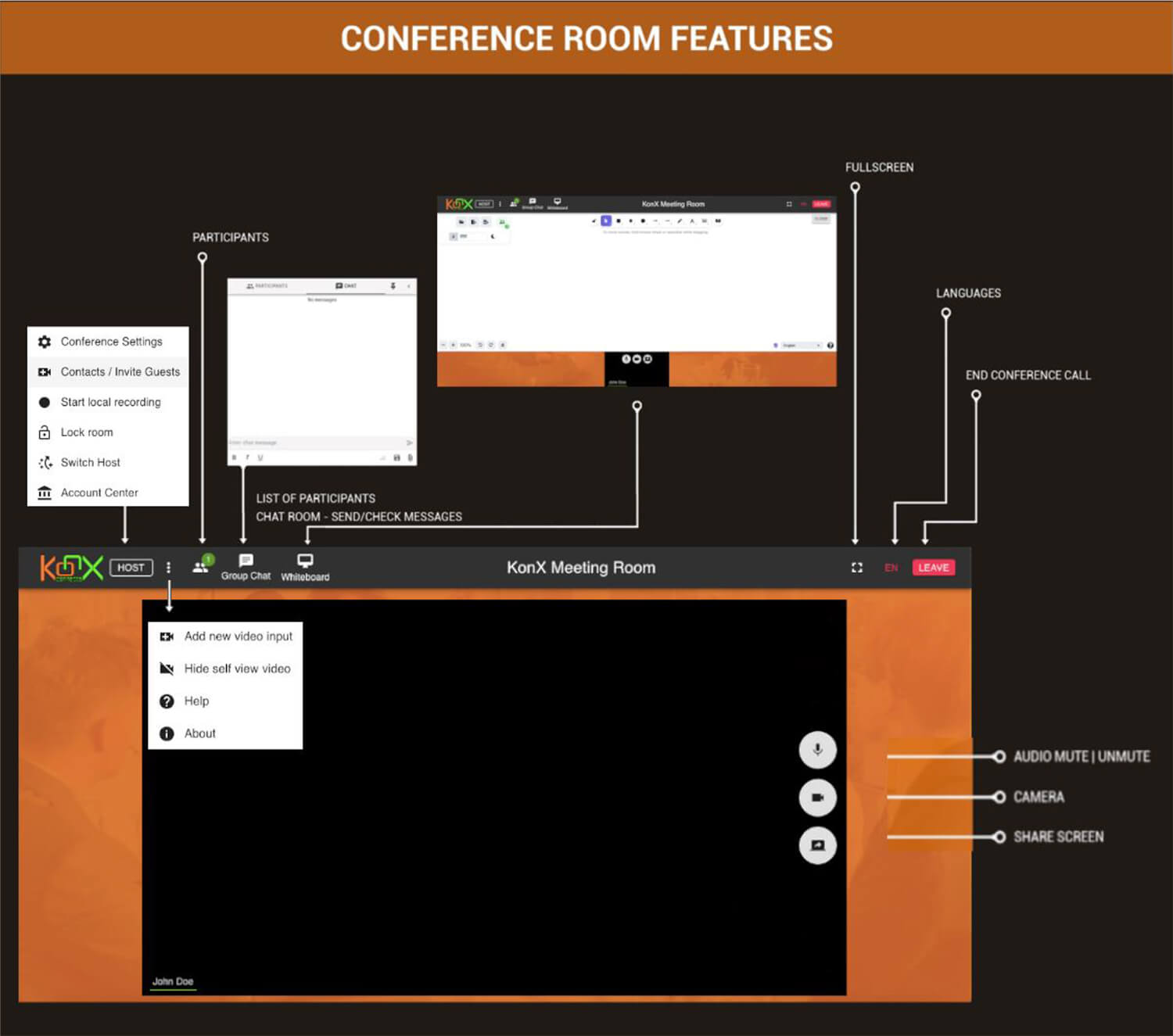Open Group Chat in the toolbar
The height and width of the screenshot is (1036, 1173).
246,567
